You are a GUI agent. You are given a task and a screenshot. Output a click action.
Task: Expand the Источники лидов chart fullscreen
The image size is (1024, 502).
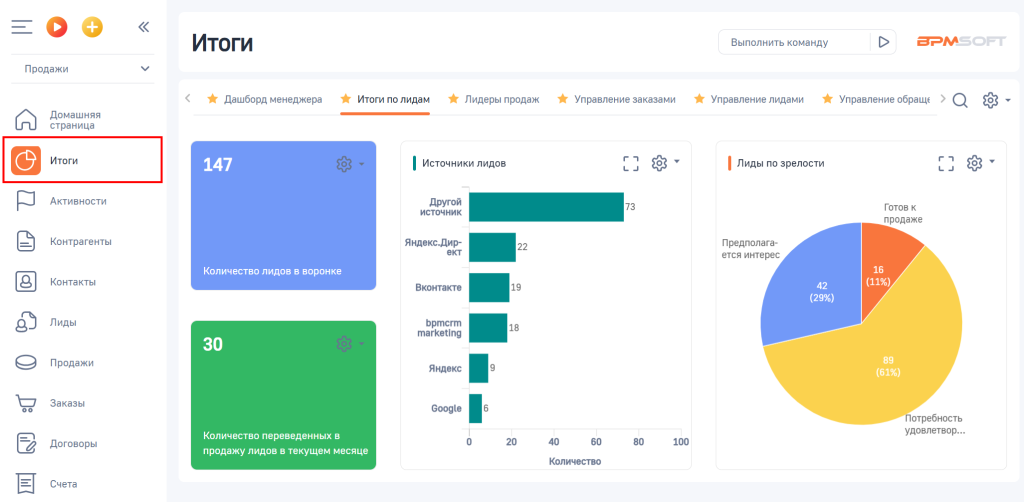point(630,163)
